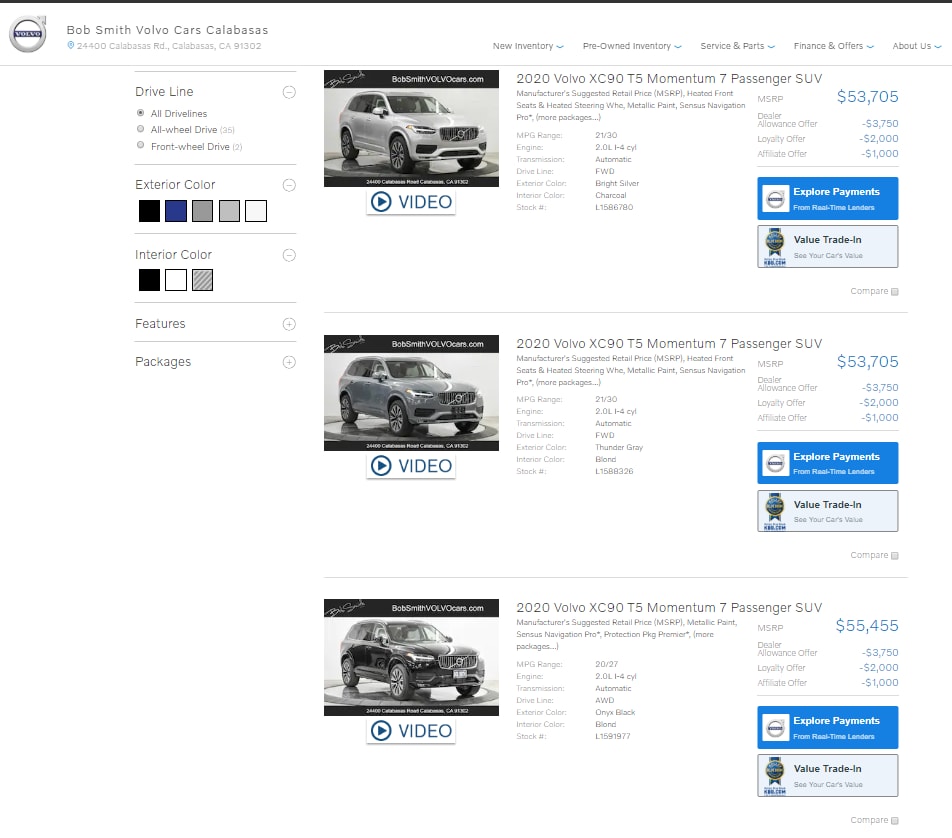Open the Service & Parts menu
The height and width of the screenshot is (838, 952).
coord(737,46)
